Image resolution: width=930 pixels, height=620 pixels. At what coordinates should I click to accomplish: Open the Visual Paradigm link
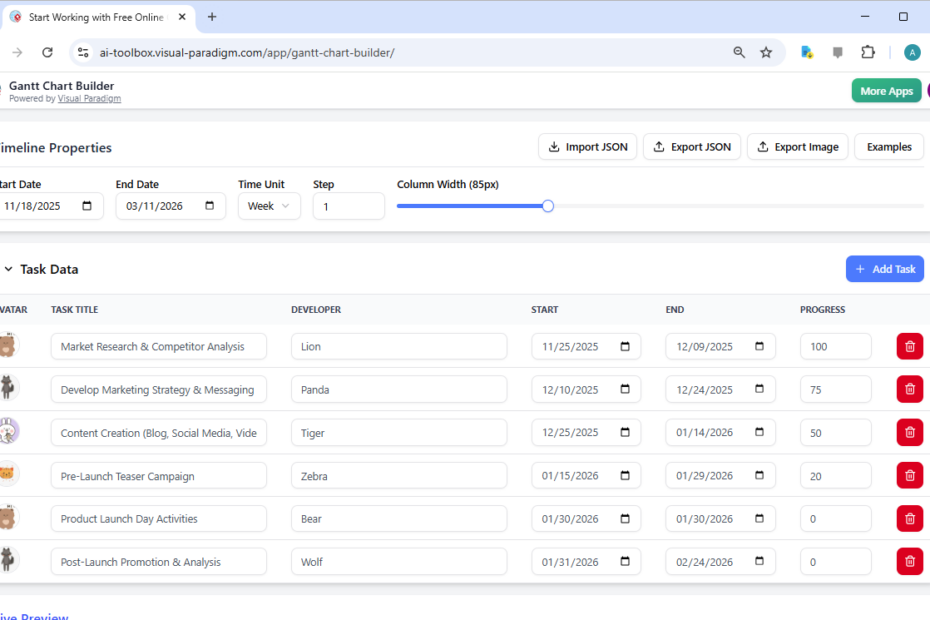pos(89,98)
